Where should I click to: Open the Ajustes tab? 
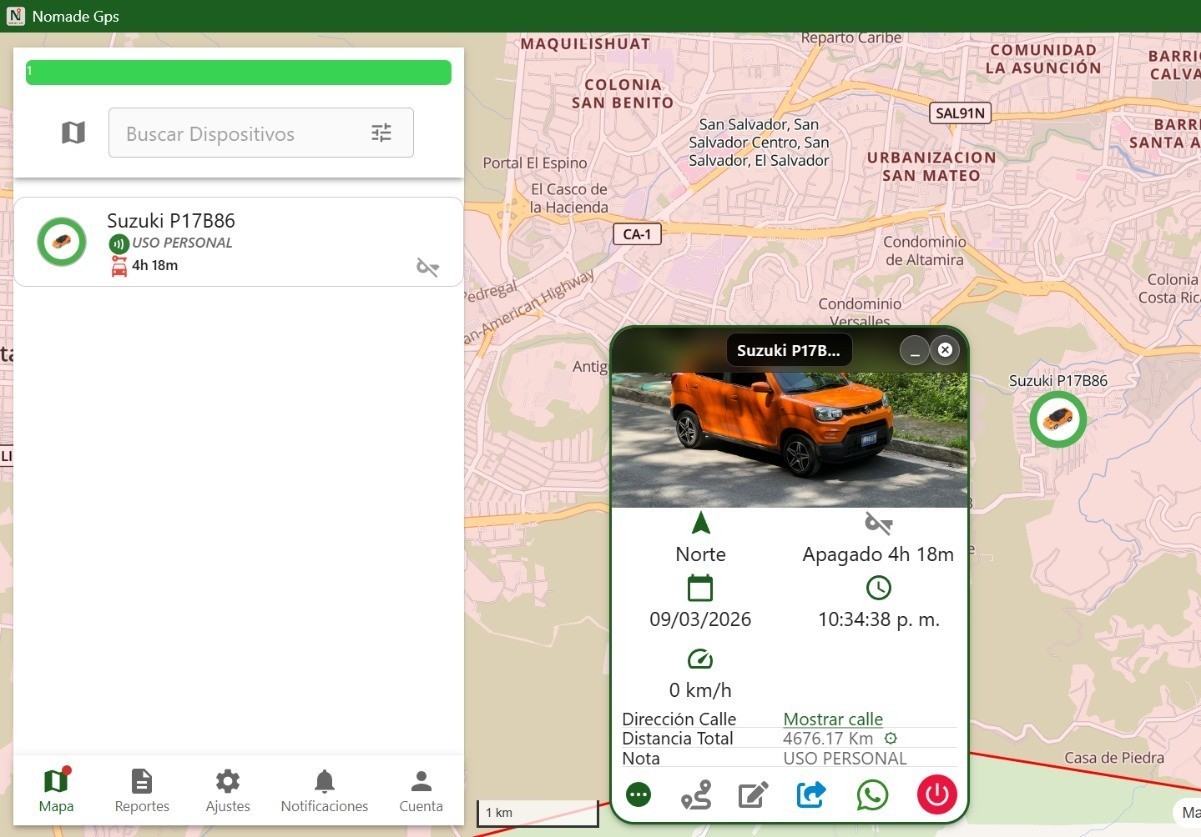coord(228,790)
